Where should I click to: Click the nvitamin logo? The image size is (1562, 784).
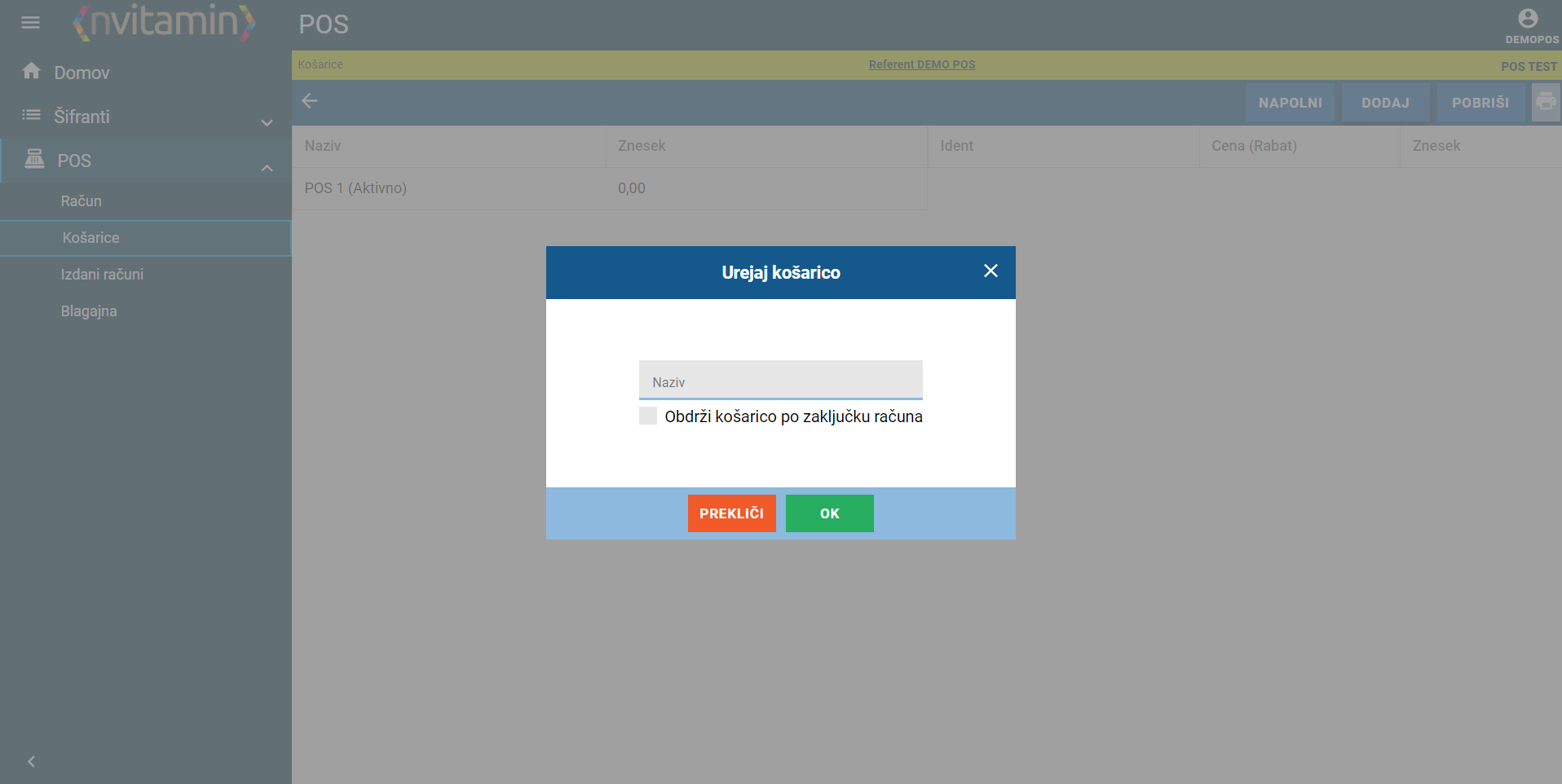[x=164, y=22]
